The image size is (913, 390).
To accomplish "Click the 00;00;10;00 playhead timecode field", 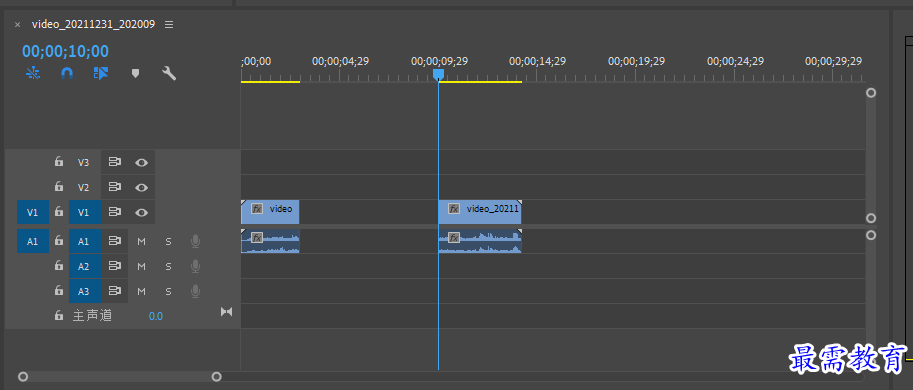I will pyautogui.click(x=65, y=51).
